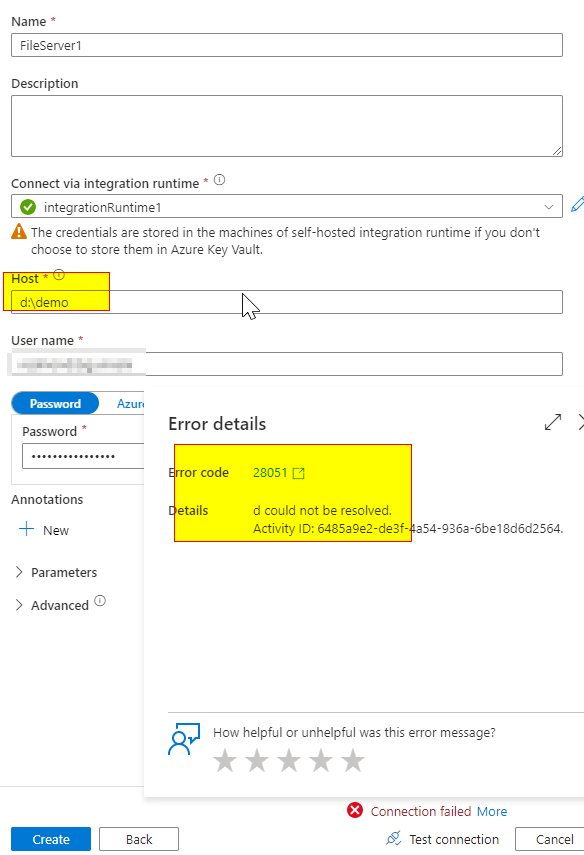Click the feedback person icon in Error details
Image resolution: width=584 pixels, height=855 pixels.
tap(183, 739)
